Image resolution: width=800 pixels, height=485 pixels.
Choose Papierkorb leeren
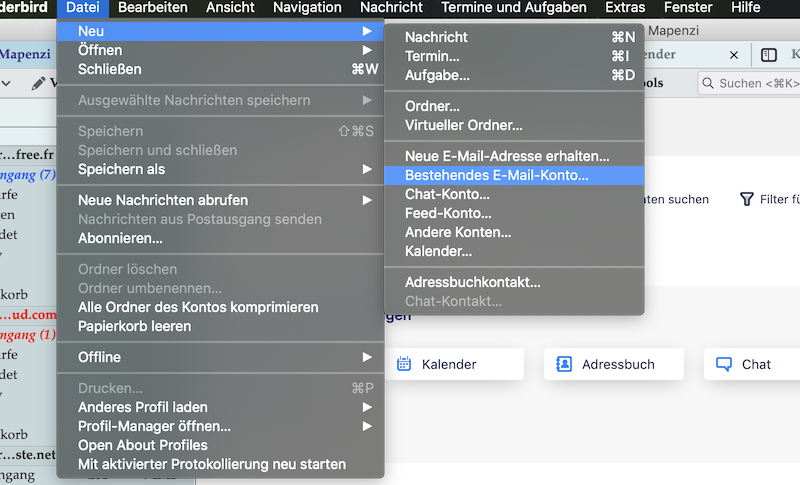click(220, 326)
